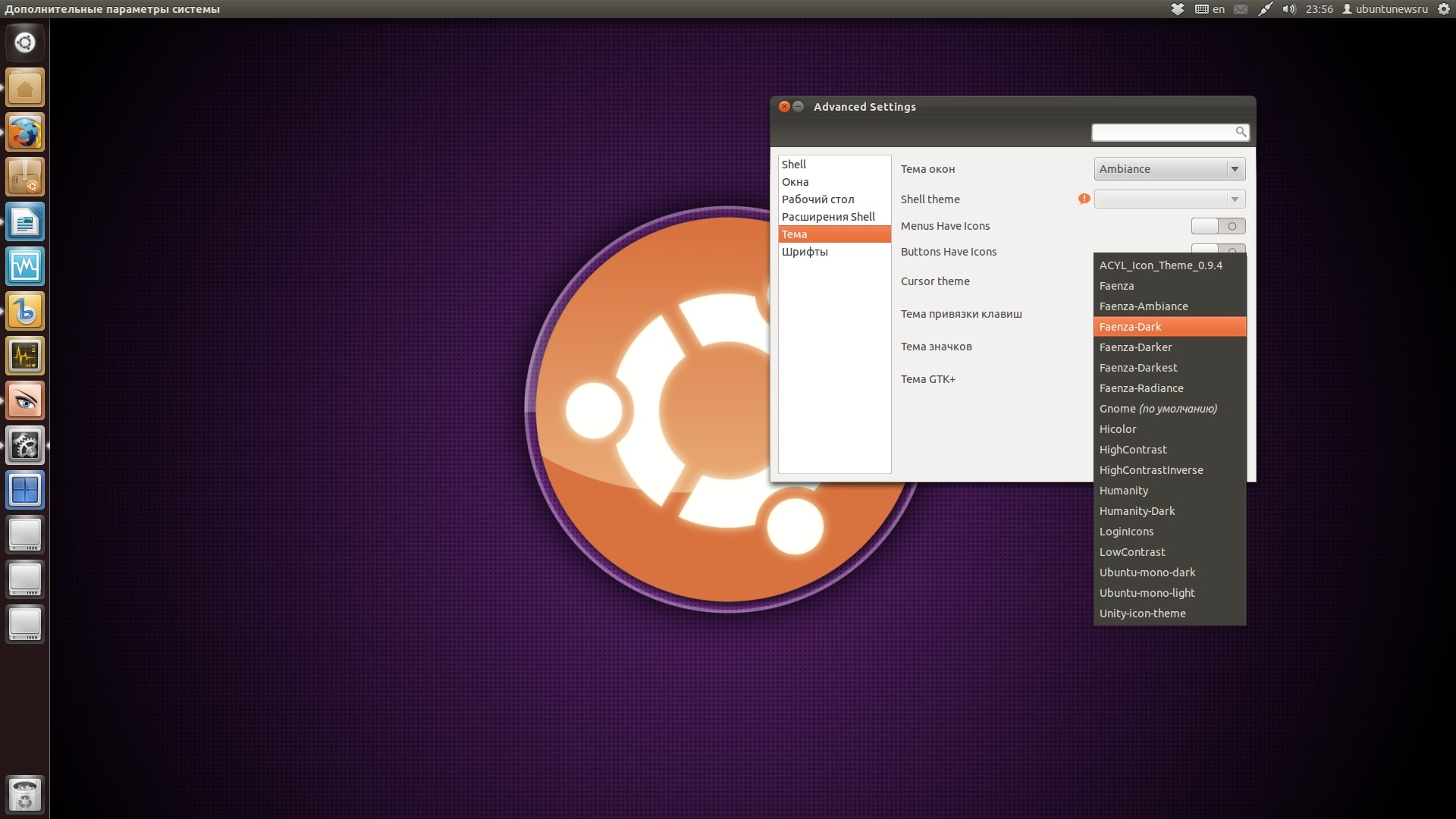
Task: Choose Faenza icon theme
Action: [1169, 286]
